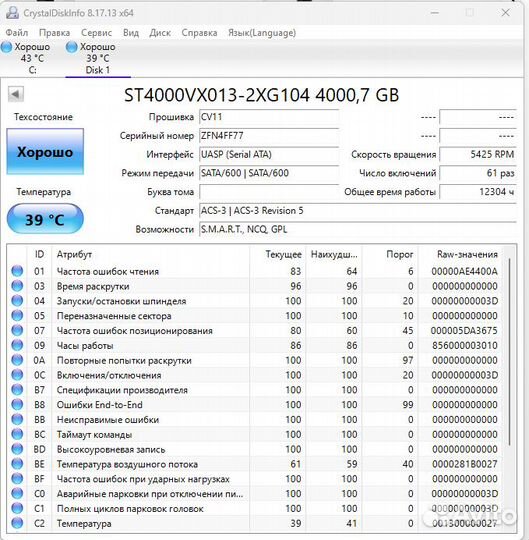The image size is (529, 540).
Task: Click the 39 °C temperature button
Action: click(45, 219)
